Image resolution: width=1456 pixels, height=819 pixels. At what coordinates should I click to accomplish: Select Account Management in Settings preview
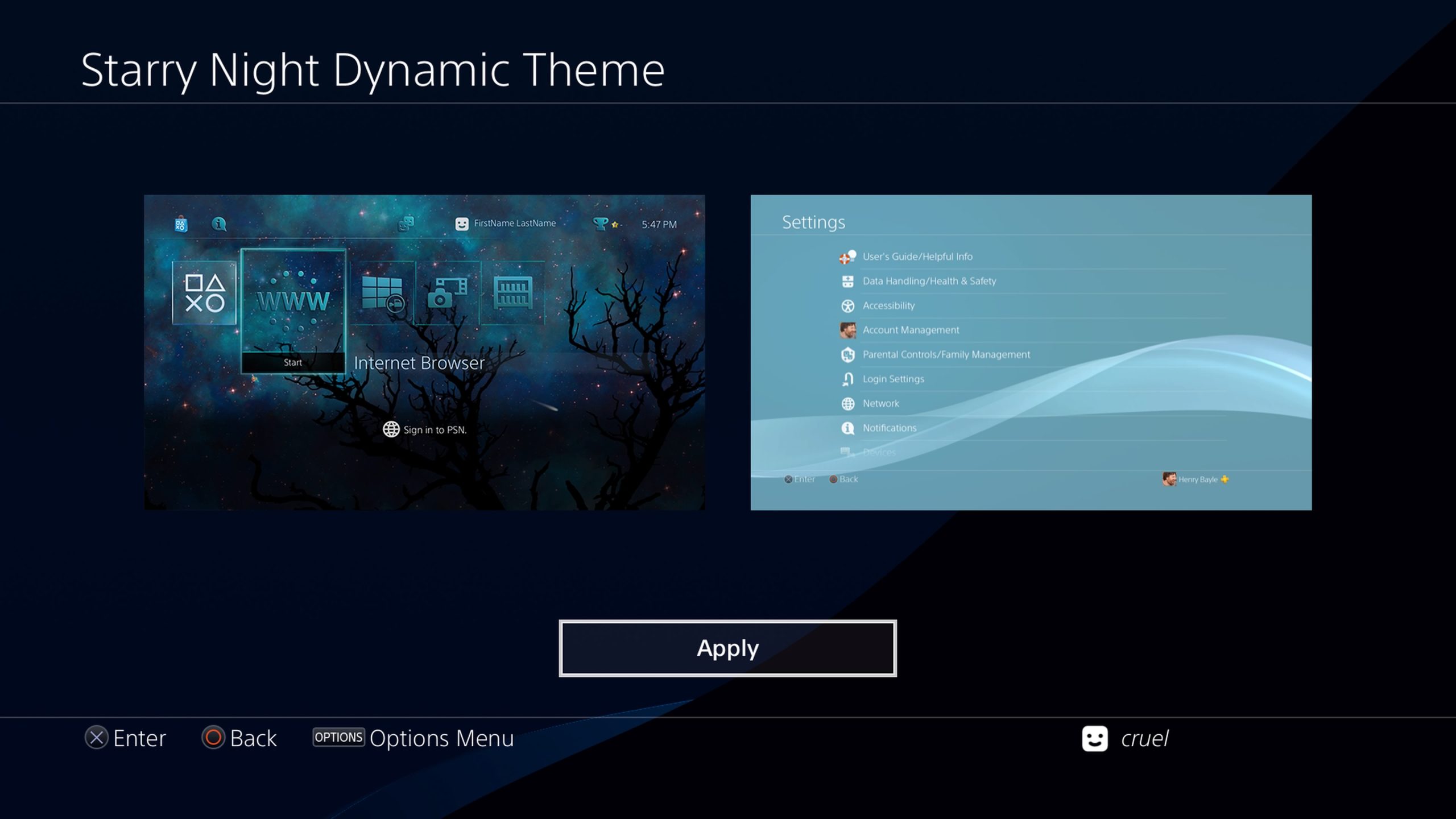tap(910, 330)
